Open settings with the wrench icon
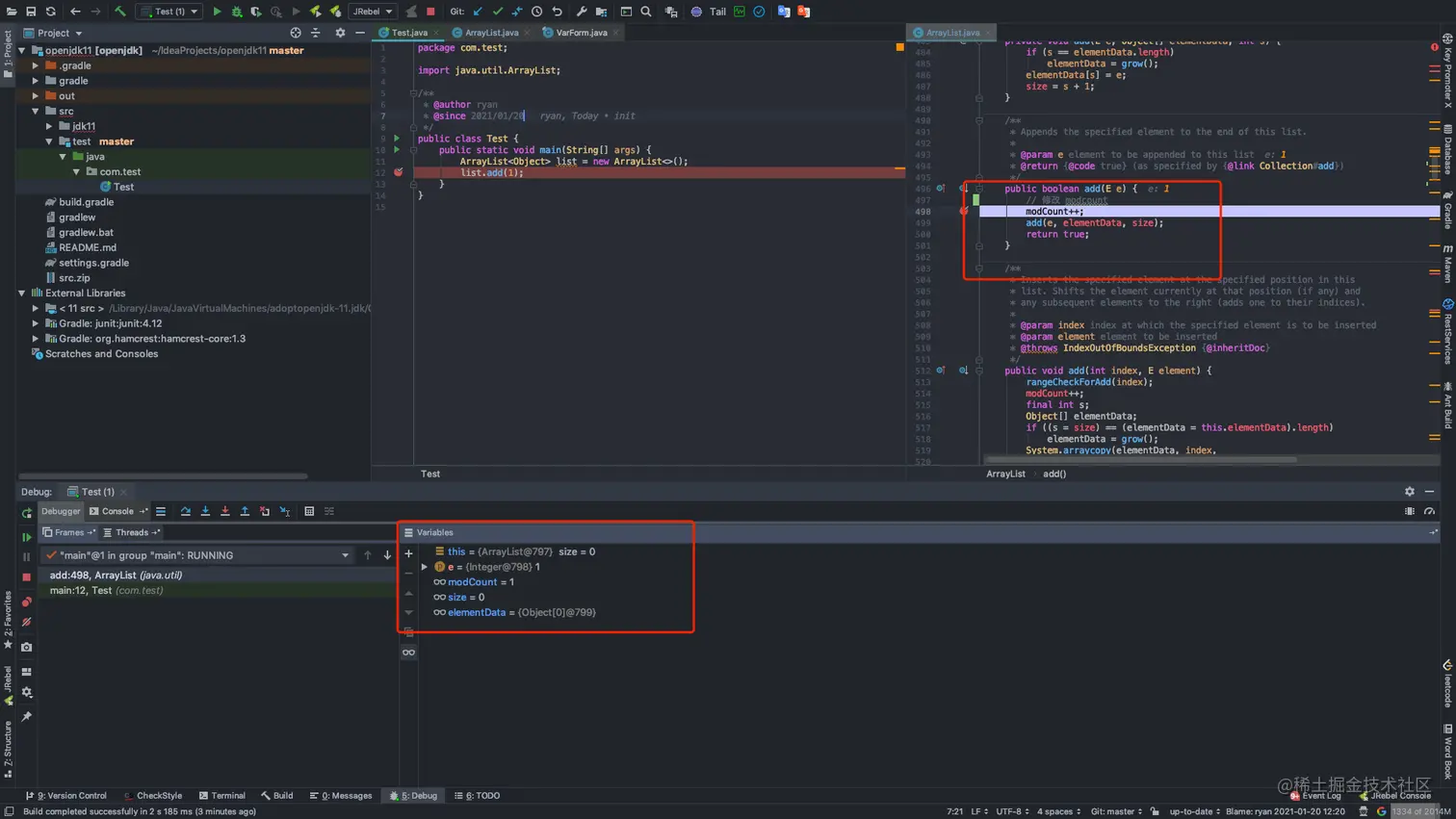This screenshot has height=819, width=1456. coord(582,12)
